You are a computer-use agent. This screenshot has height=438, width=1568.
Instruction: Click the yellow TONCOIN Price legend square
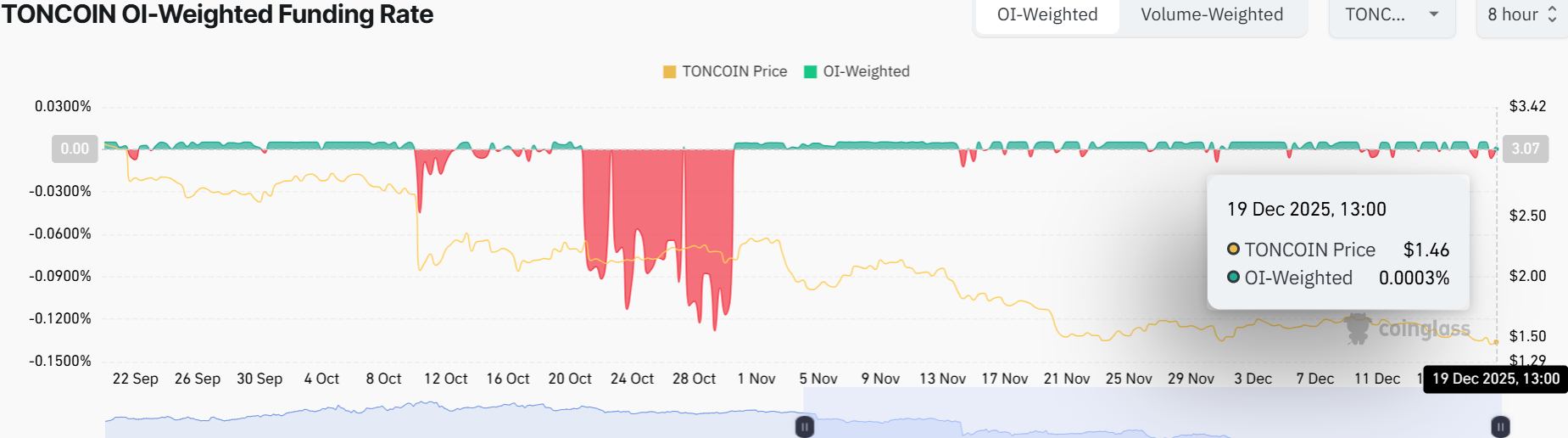pos(669,72)
